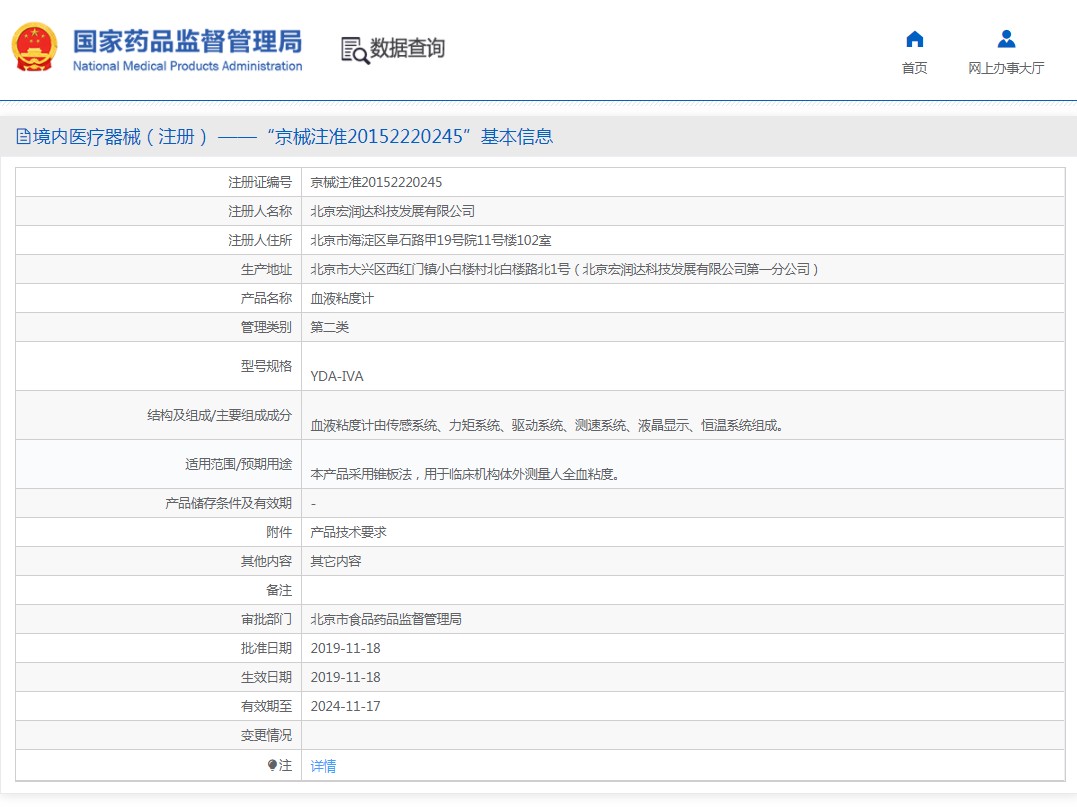Click the 产品储存条件及有效期 label
This screenshot has width=1077, height=809.
pos(229,503)
